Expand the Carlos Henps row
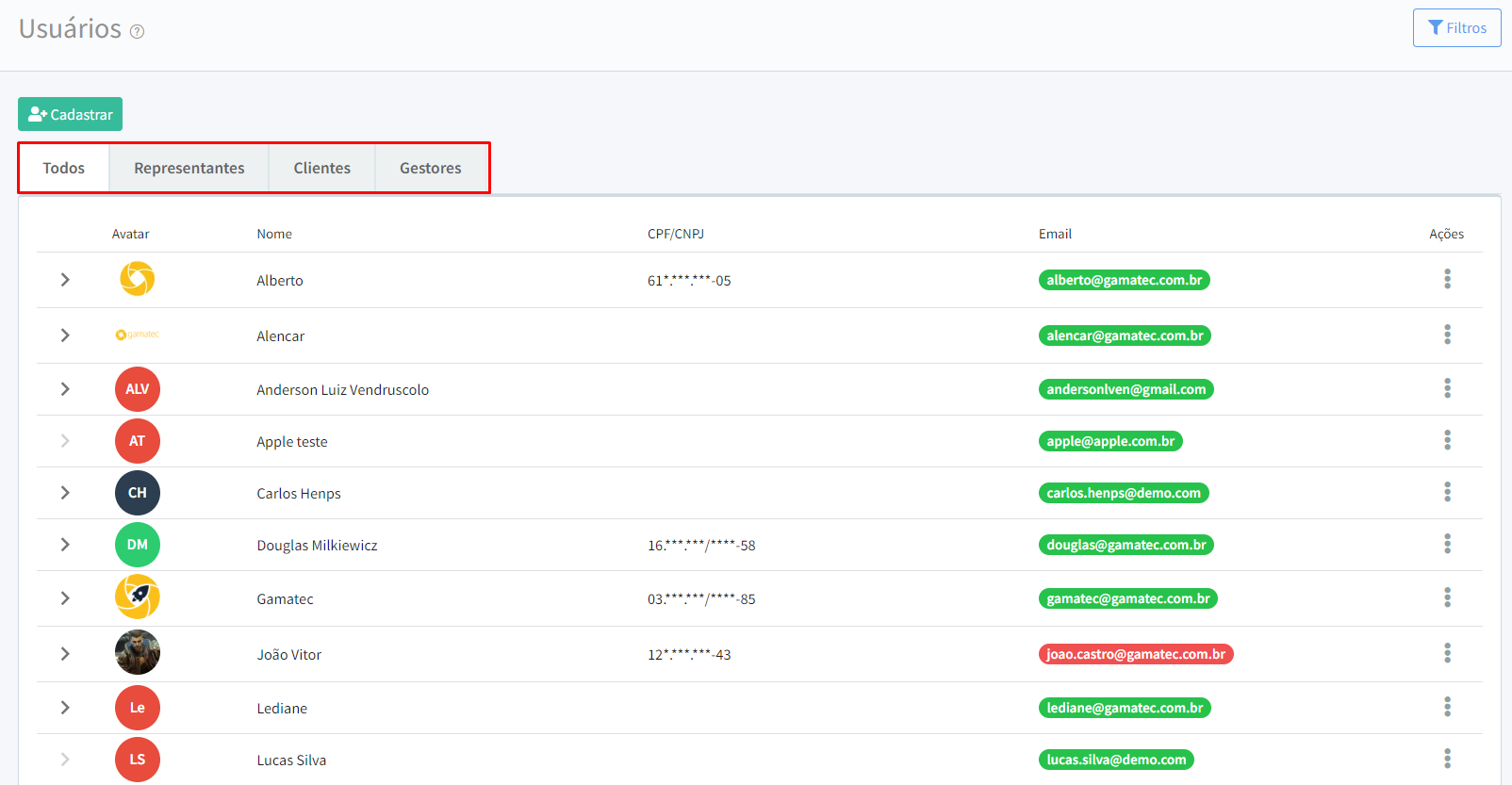Image resolution: width=1512 pixels, height=785 pixels. [65, 493]
